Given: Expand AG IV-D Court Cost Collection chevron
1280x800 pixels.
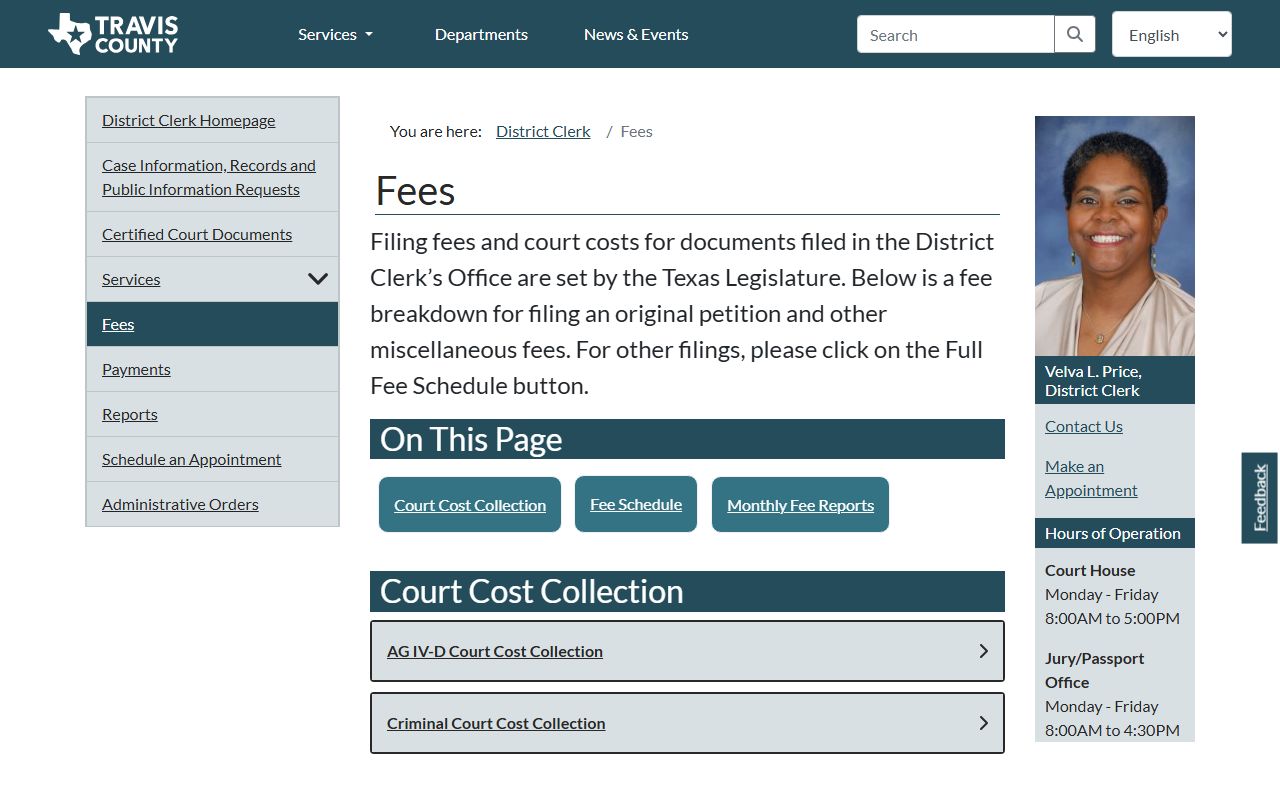Looking at the screenshot, I should click(983, 651).
